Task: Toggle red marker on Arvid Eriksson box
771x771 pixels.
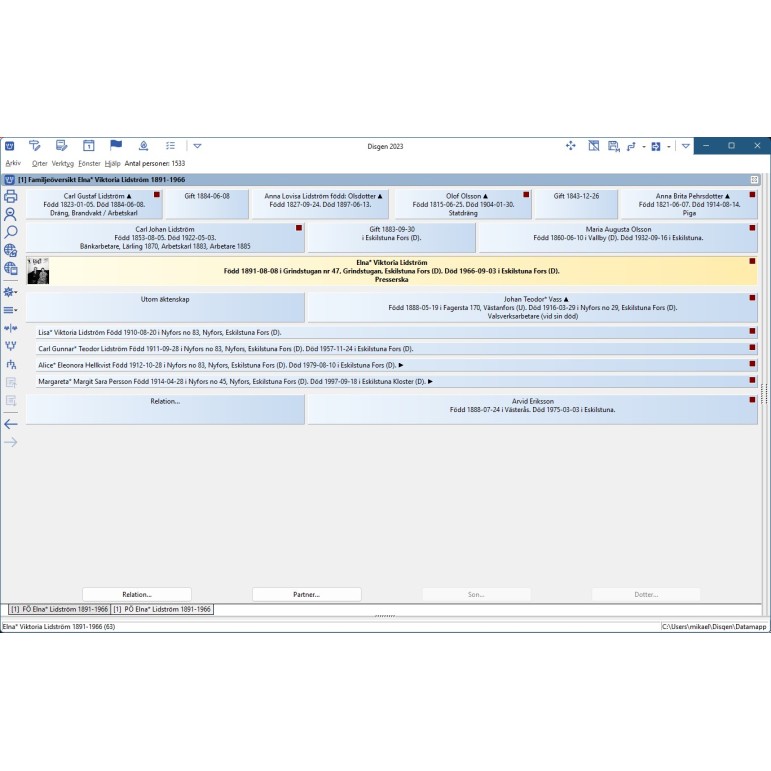Action: [752, 400]
